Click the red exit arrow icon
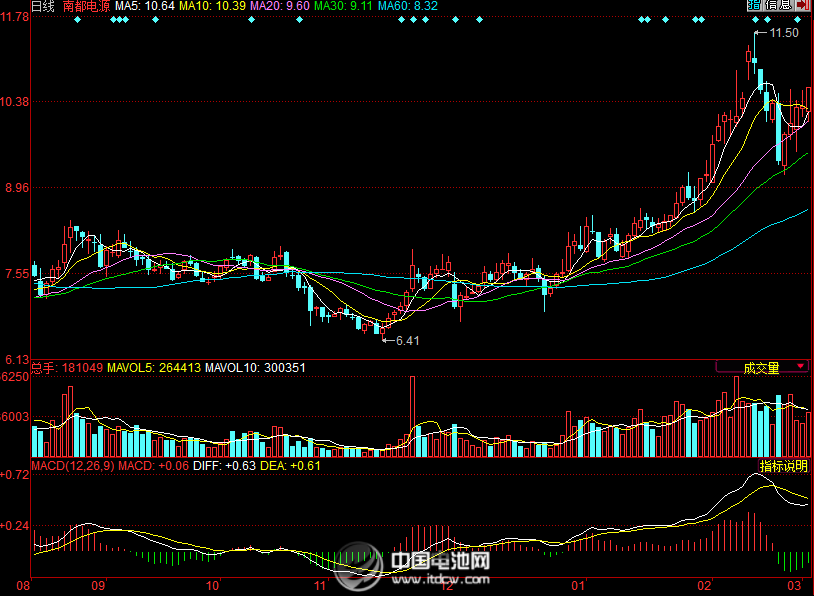Viewport: 814px width, 596px height. 802,6
